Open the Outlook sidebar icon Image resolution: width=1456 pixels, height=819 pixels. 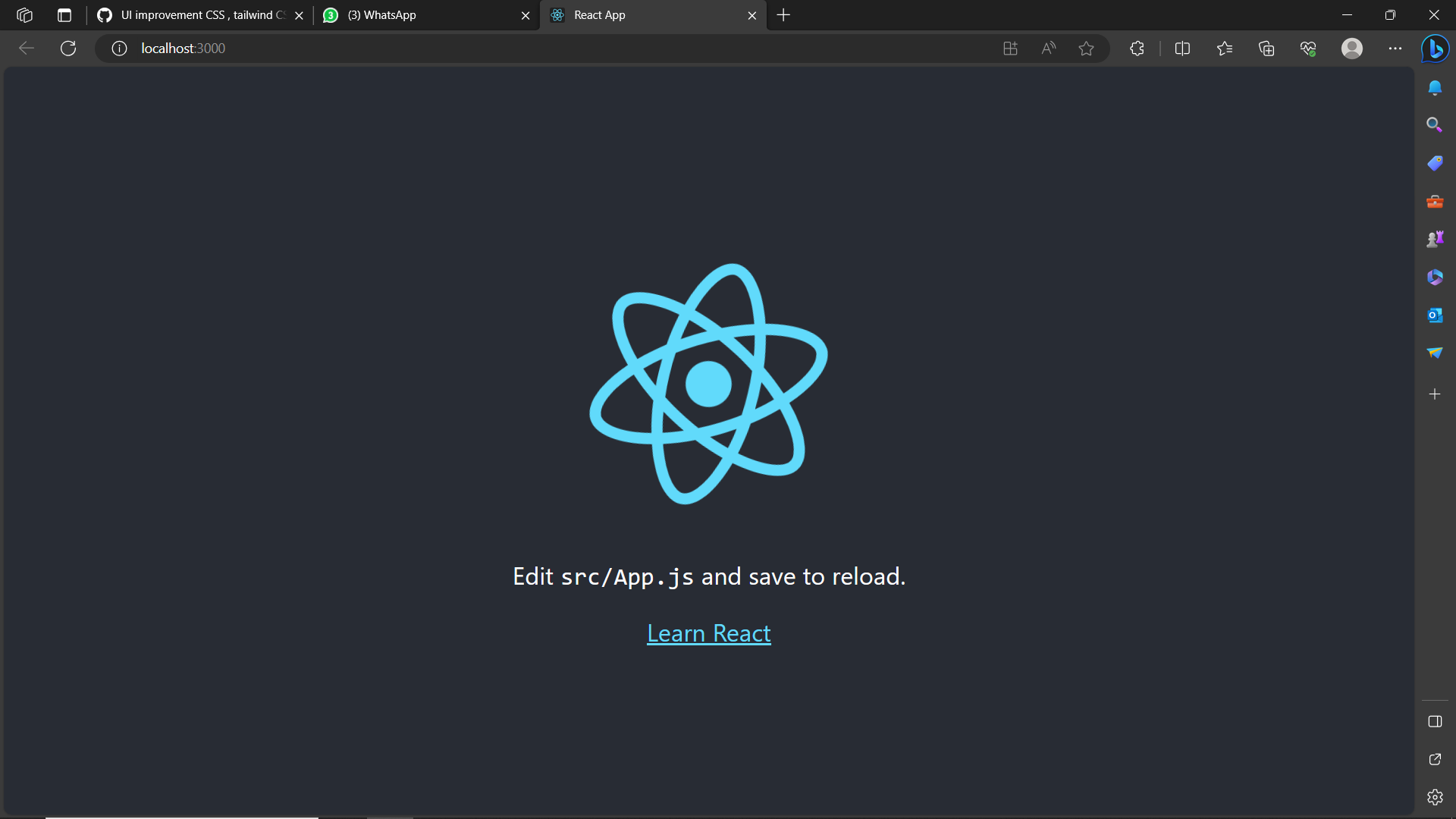tap(1435, 315)
